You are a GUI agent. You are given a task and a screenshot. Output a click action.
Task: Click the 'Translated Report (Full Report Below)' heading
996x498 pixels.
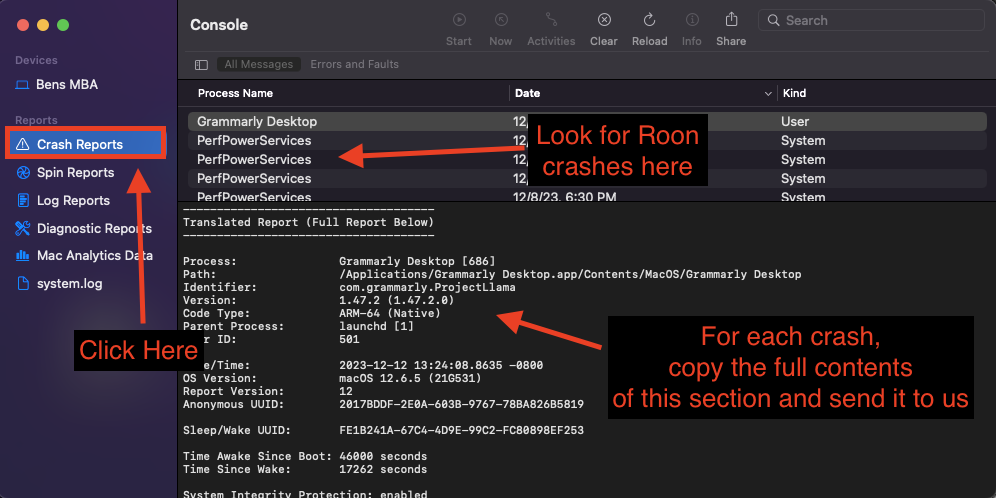[x=308, y=222]
